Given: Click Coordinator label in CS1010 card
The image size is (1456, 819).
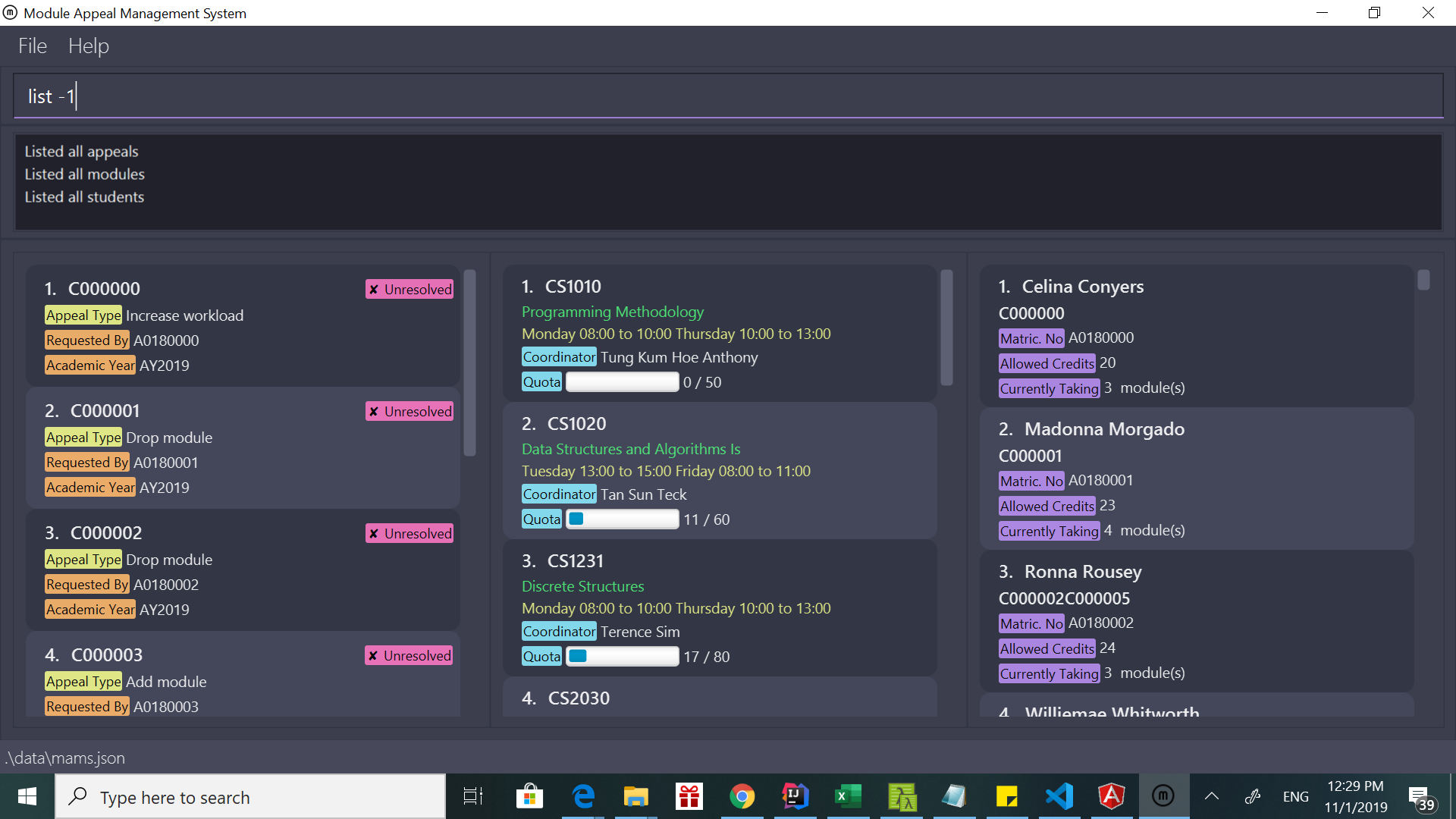Looking at the screenshot, I should coord(559,357).
